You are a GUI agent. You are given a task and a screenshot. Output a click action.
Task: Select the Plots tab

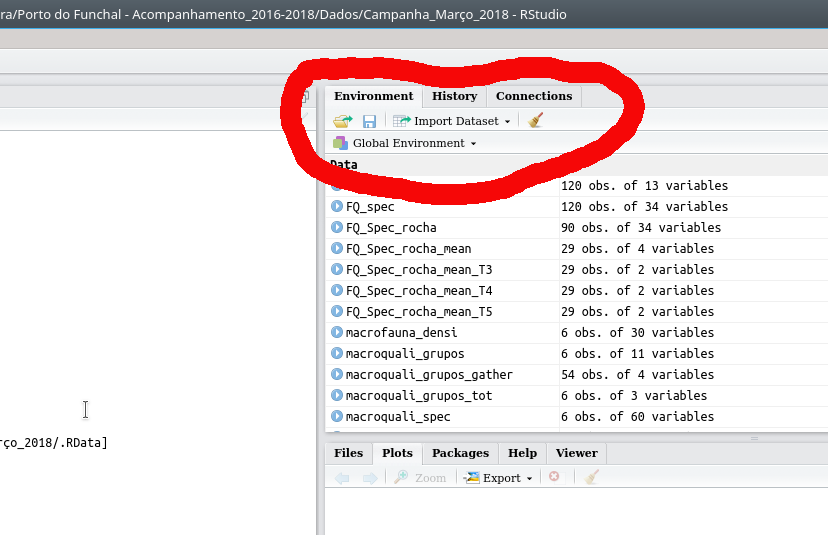(x=397, y=453)
